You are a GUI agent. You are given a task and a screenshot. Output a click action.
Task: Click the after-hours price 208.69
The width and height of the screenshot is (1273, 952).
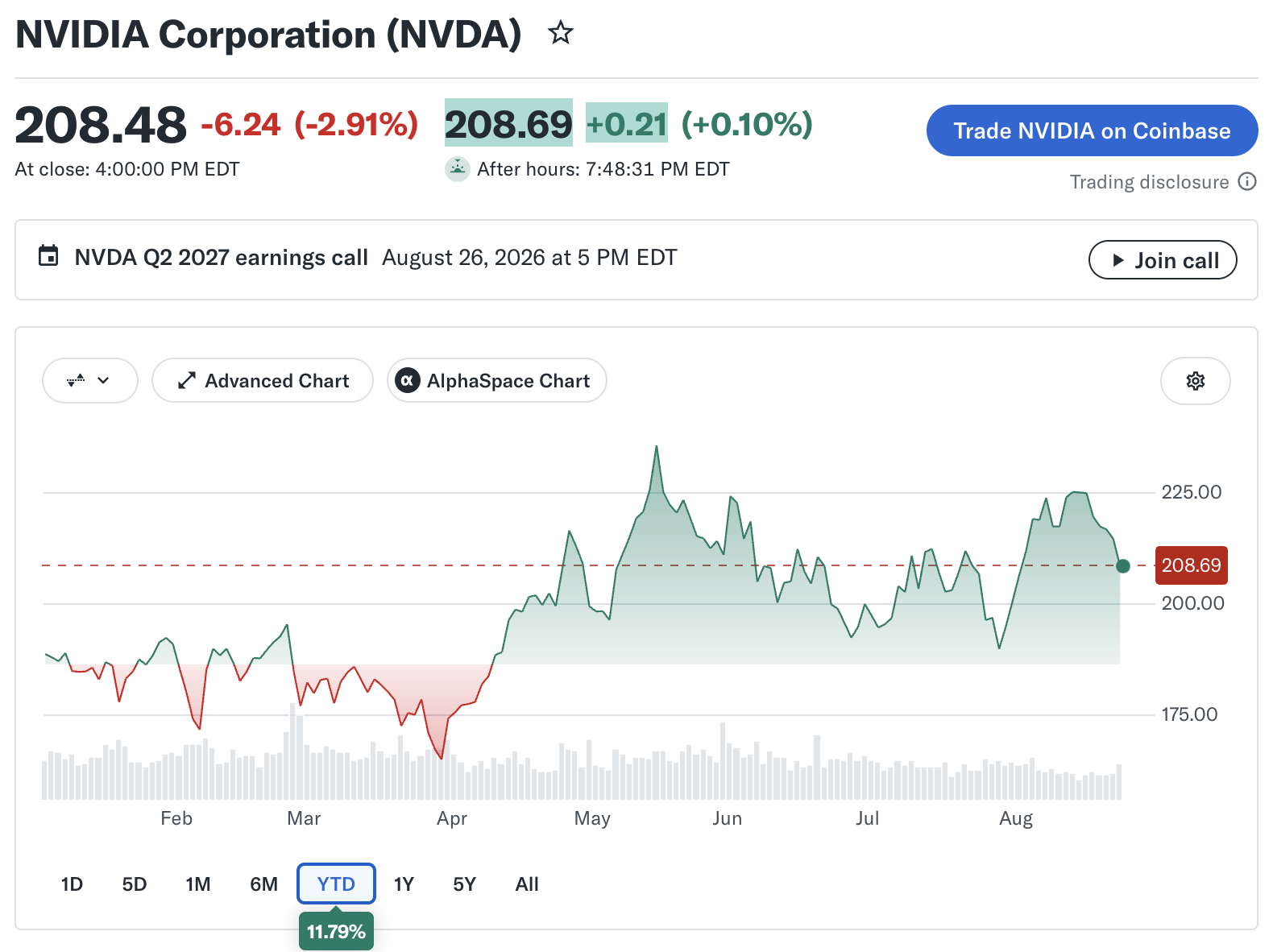(x=508, y=124)
